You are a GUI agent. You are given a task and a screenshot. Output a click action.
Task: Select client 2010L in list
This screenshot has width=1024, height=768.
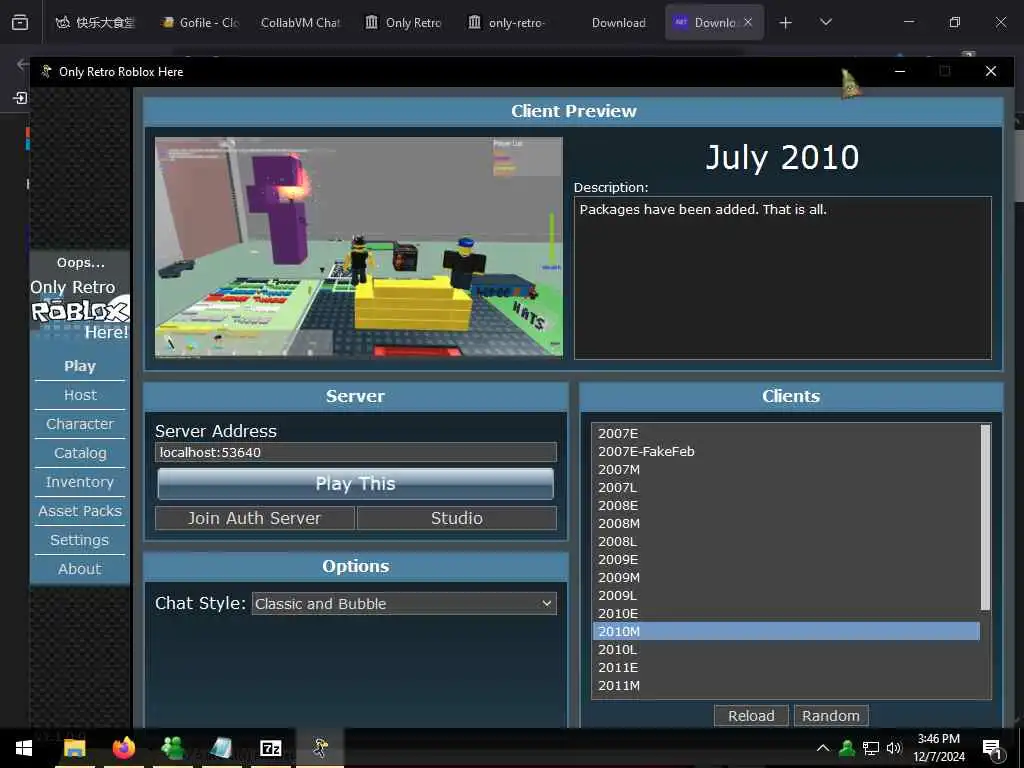tap(786, 649)
